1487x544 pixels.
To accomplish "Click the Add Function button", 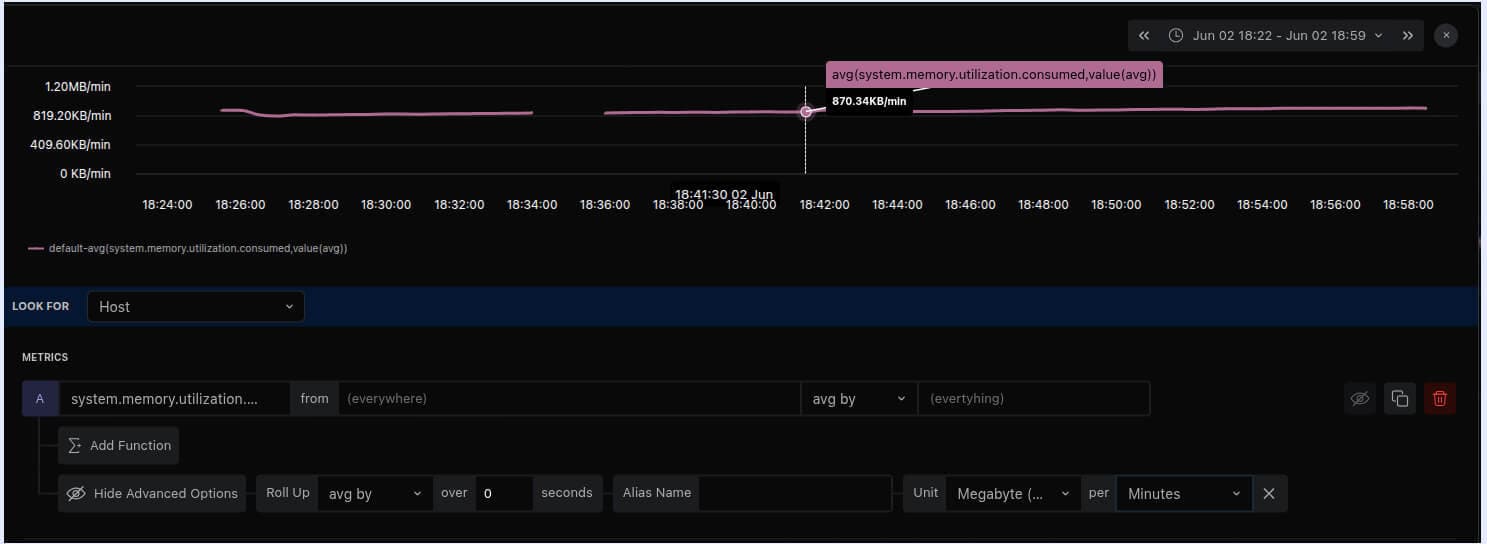I will tap(118, 445).
